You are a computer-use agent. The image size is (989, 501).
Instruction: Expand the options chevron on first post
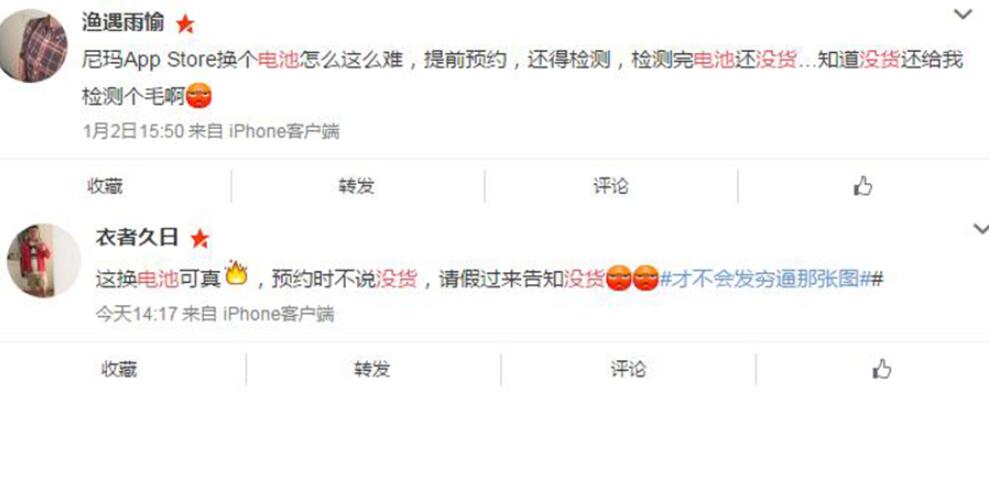pos(963,15)
